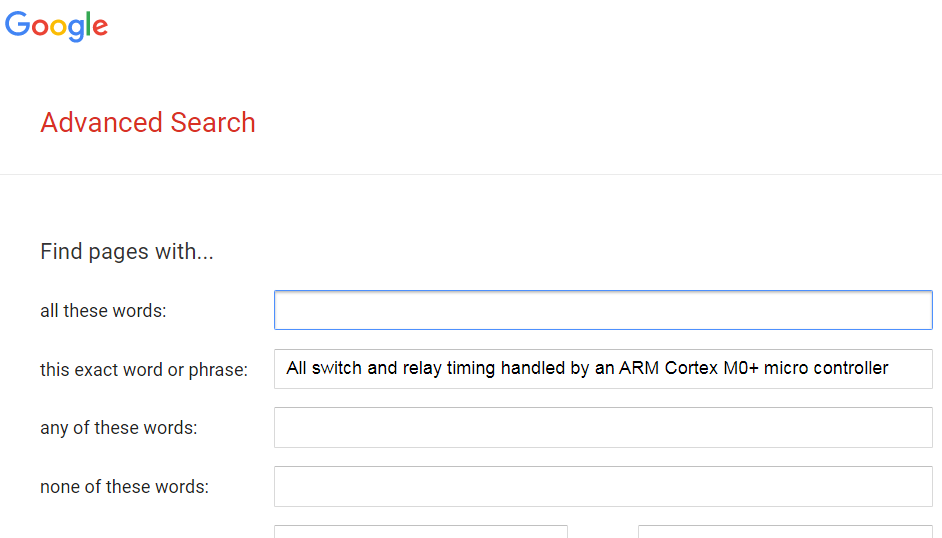Click the 'all these words:' label
The height and width of the screenshot is (538, 942).
coord(103,311)
